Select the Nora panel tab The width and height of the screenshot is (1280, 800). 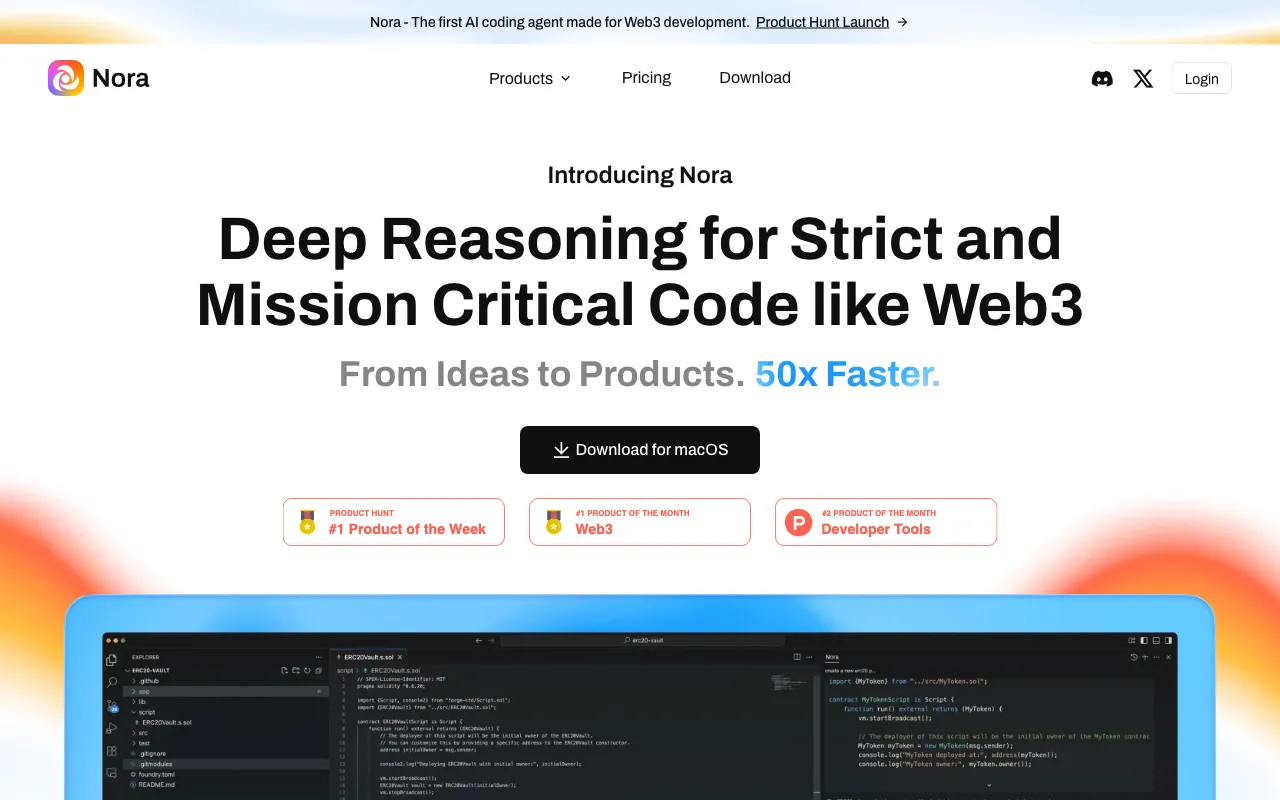[832, 657]
